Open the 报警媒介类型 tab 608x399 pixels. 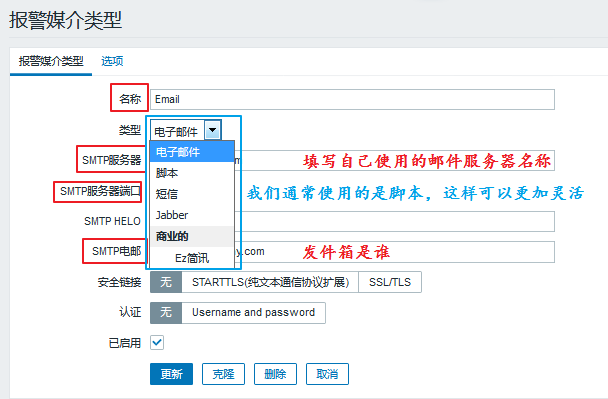(x=51, y=61)
